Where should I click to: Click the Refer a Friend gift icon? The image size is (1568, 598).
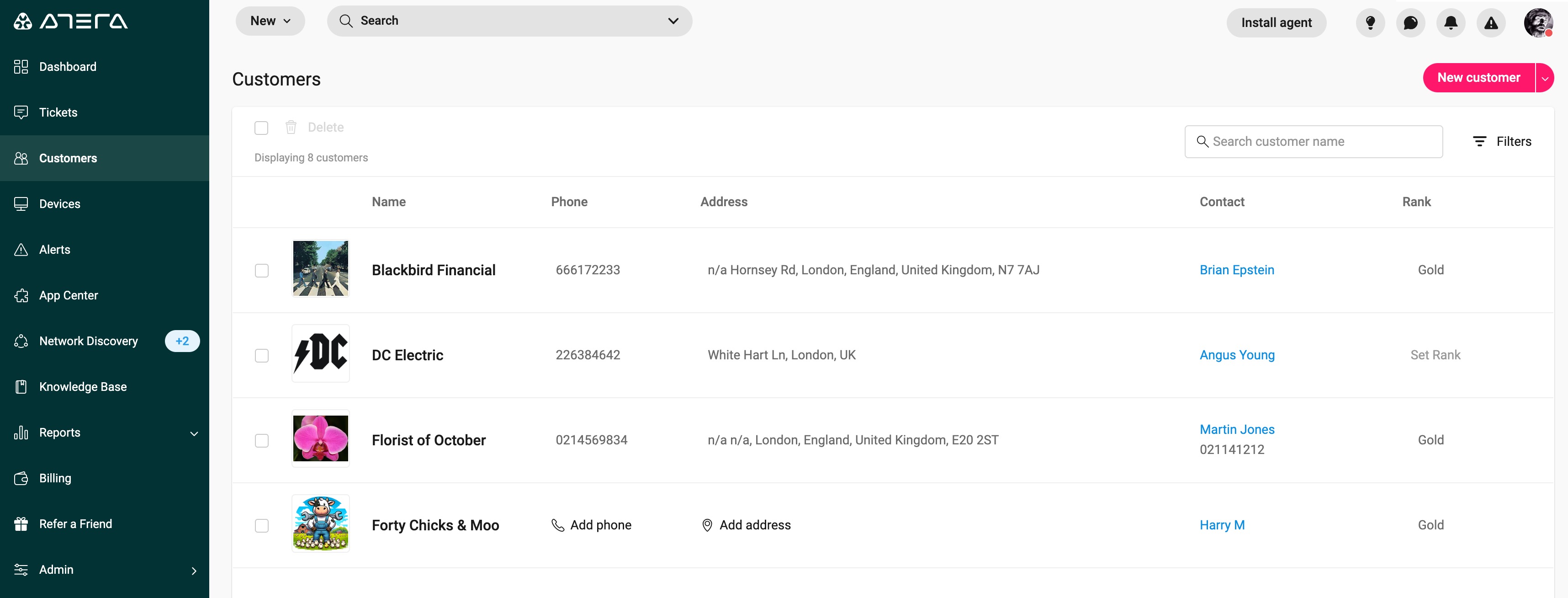click(21, 523)
